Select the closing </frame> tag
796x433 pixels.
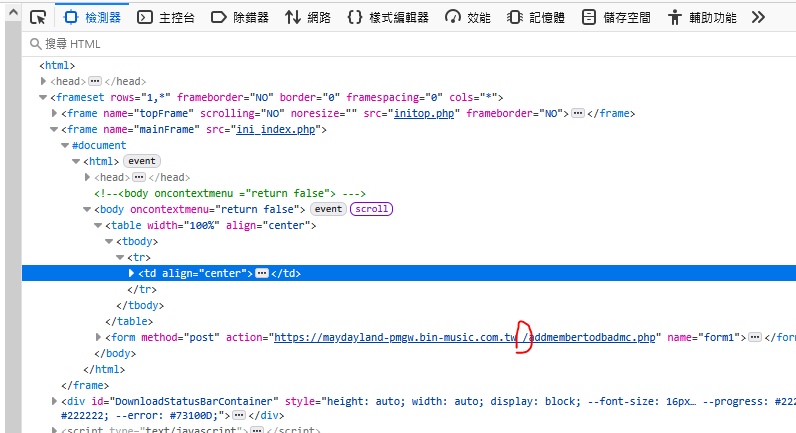(85, 385)
